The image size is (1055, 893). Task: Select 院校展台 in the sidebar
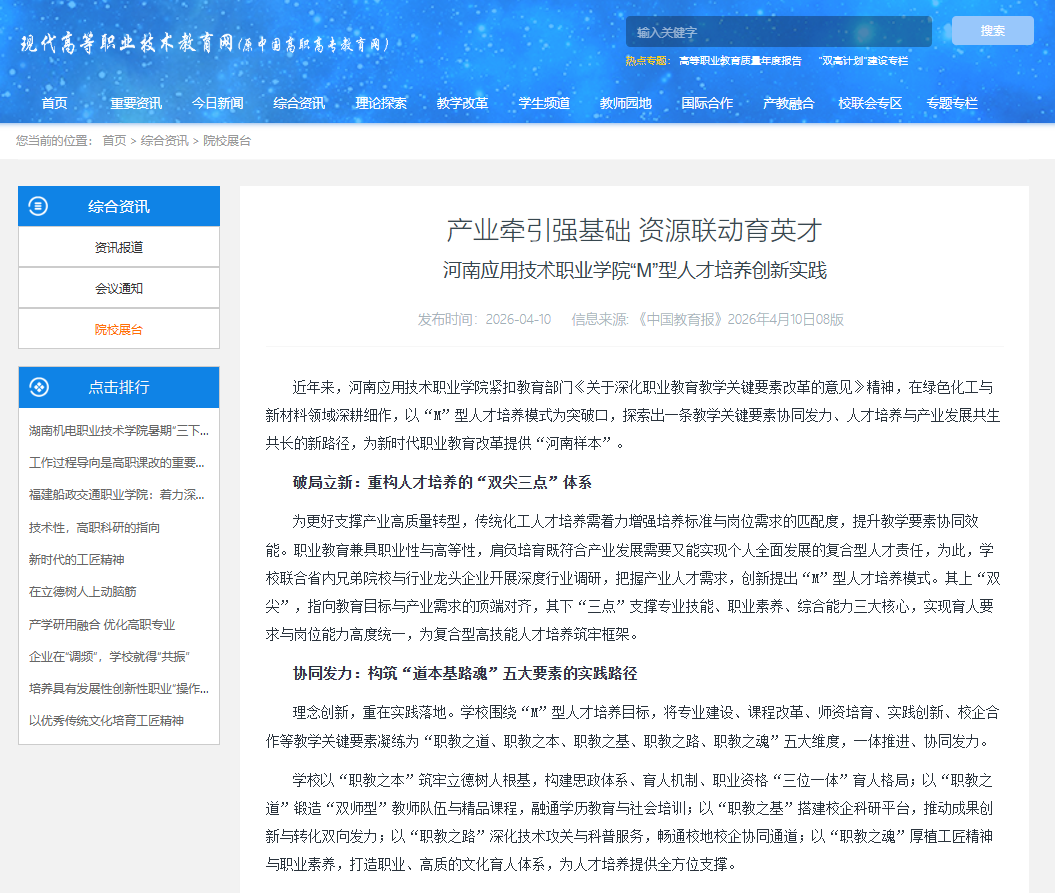pyautogui.click(x=119, y=329)
